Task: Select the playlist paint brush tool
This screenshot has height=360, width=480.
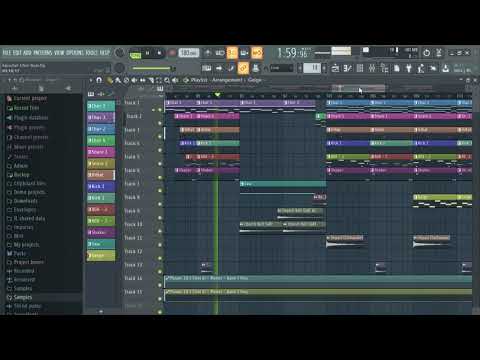Action: (x=118, y=80)
